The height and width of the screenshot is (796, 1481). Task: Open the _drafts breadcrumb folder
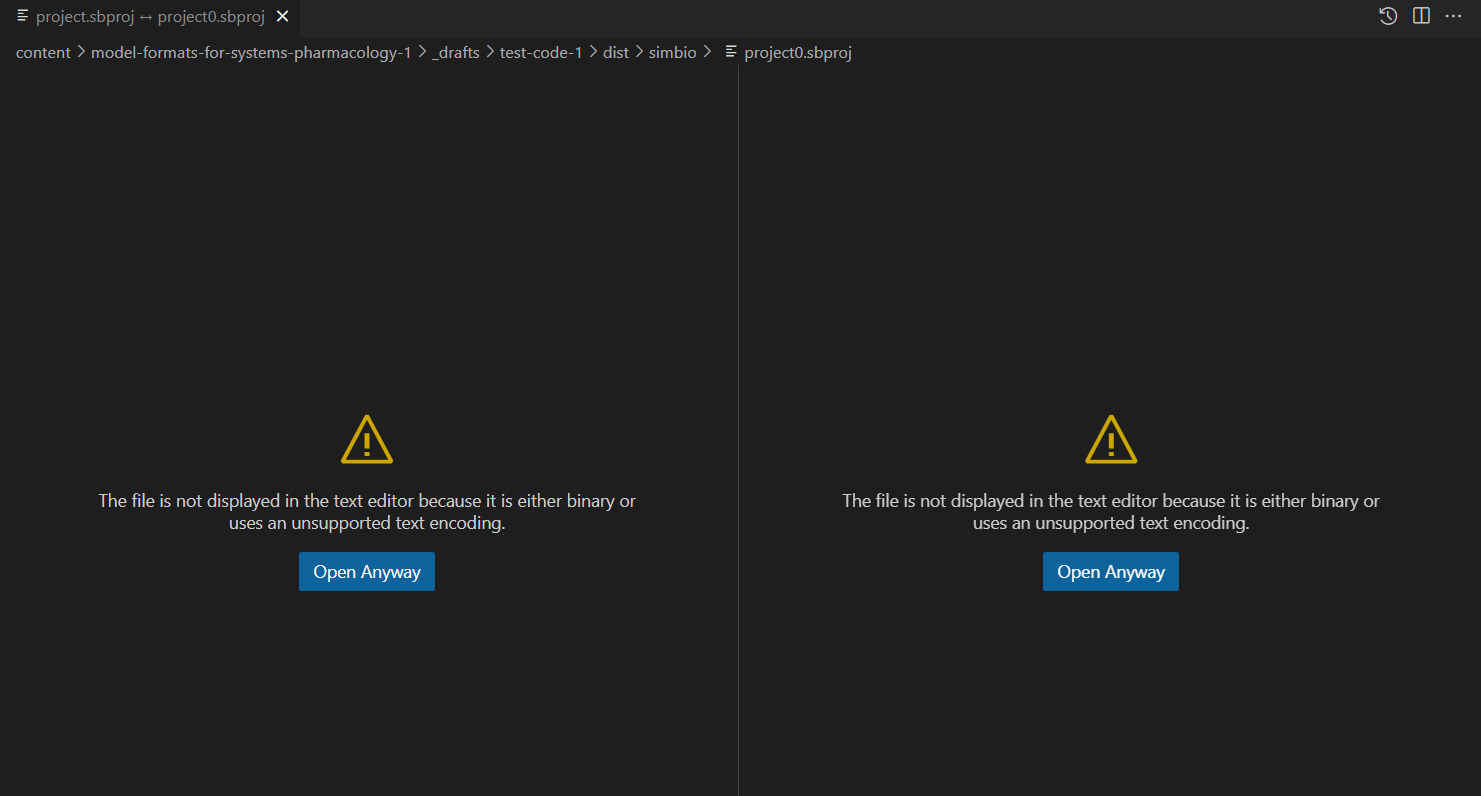455,53
